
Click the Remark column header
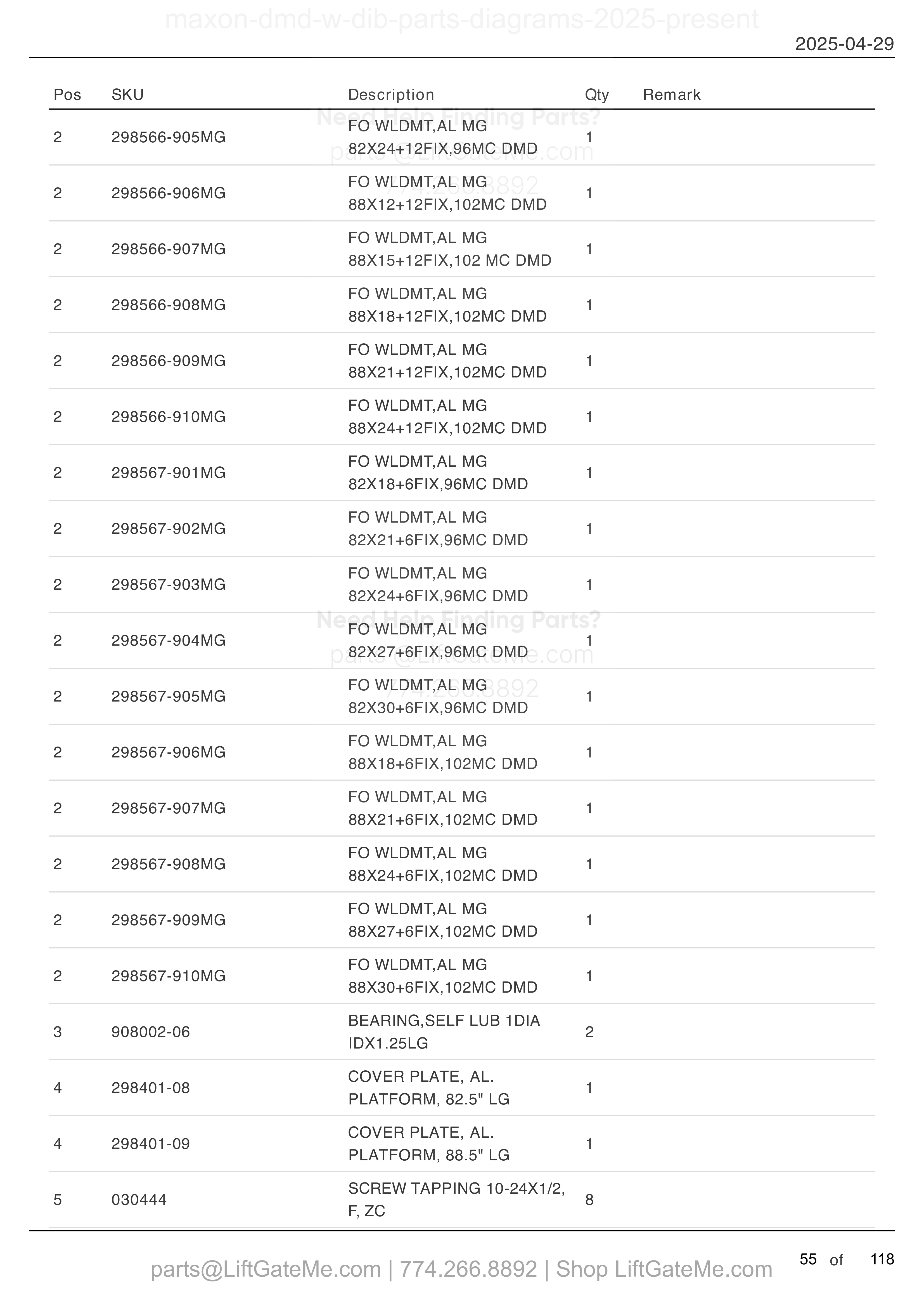coord(672,95)
